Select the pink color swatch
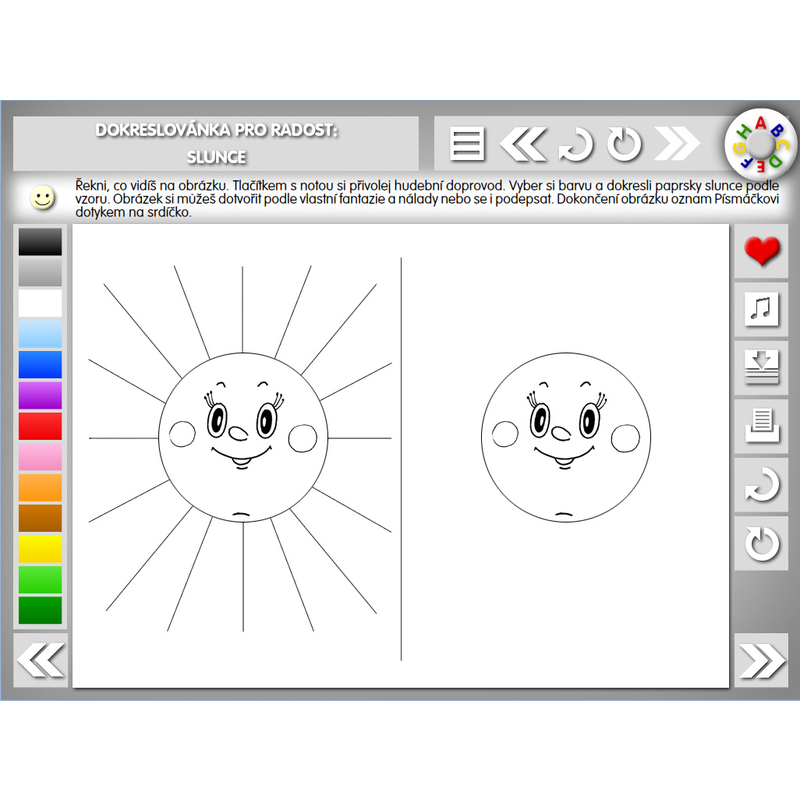The width and height of the screenshot is (800, 800). coord(40,457)
